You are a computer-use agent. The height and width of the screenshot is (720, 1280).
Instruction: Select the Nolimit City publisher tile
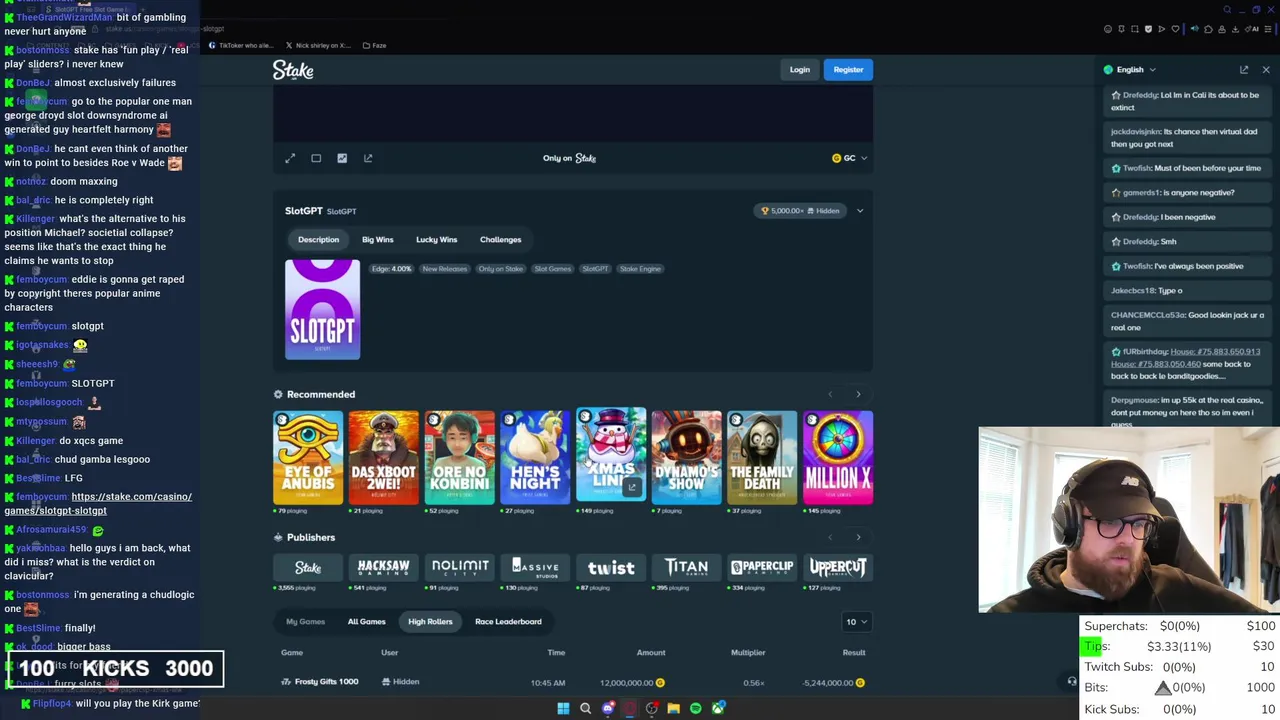[x=459, y=568]
